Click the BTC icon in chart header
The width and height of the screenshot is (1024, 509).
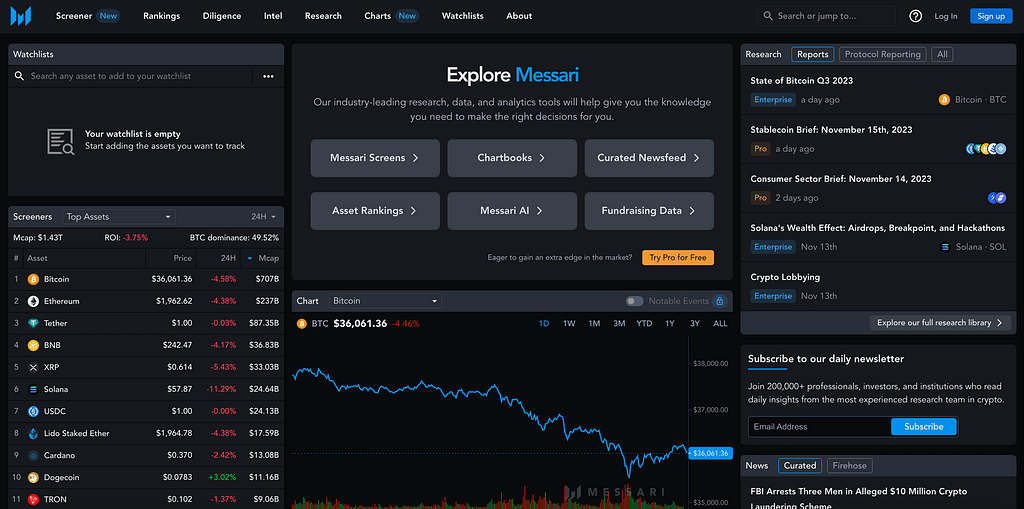point(302,323)
